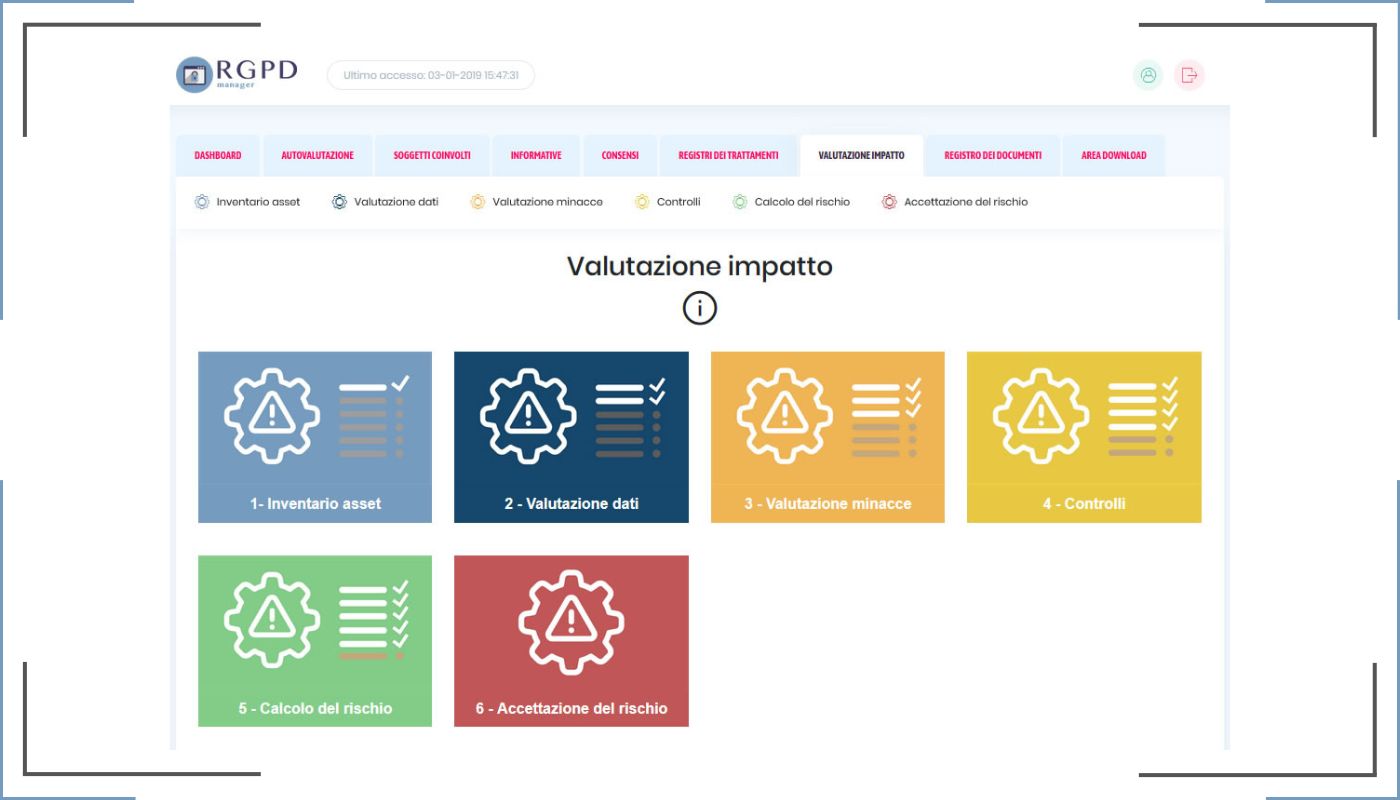Image resolution: width=1400 pixels, height=800 pixels.
Task: Open the Dashboard tab
Action: pos(218,156)
